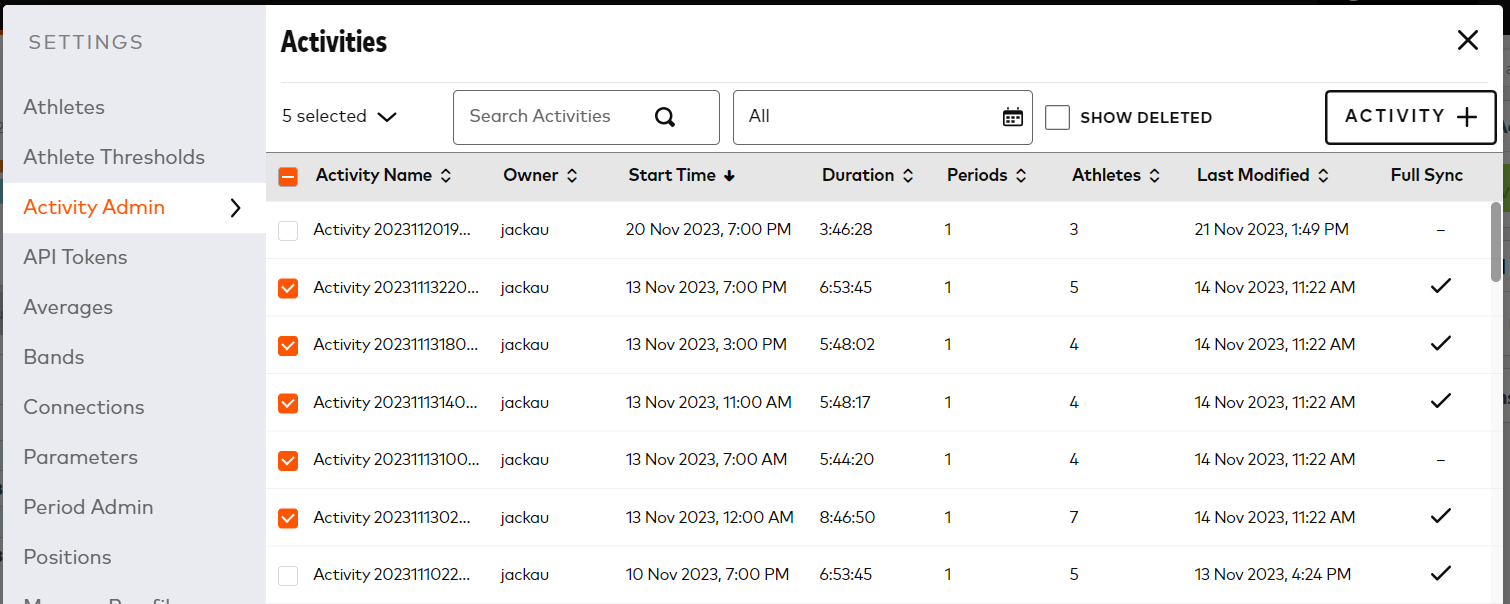This screenshot has height=604, width=1510.
Task: Click the ACTIVITY + button
Action: coord(1410,116)
